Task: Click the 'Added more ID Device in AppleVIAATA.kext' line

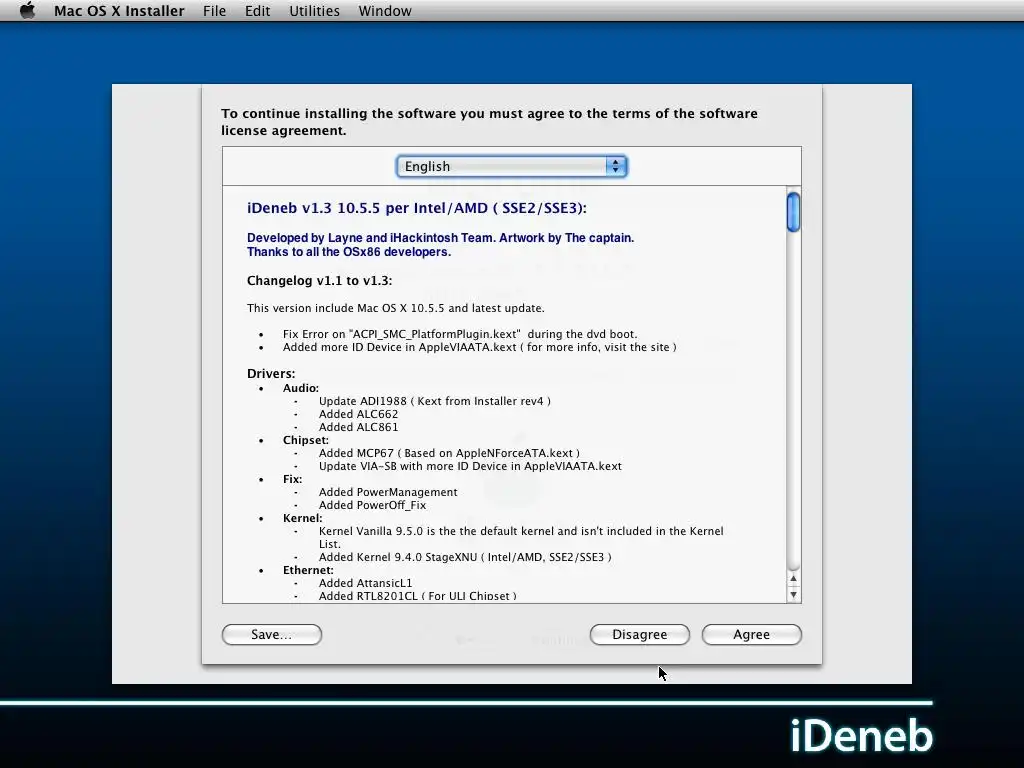Action: click(479, 347)
